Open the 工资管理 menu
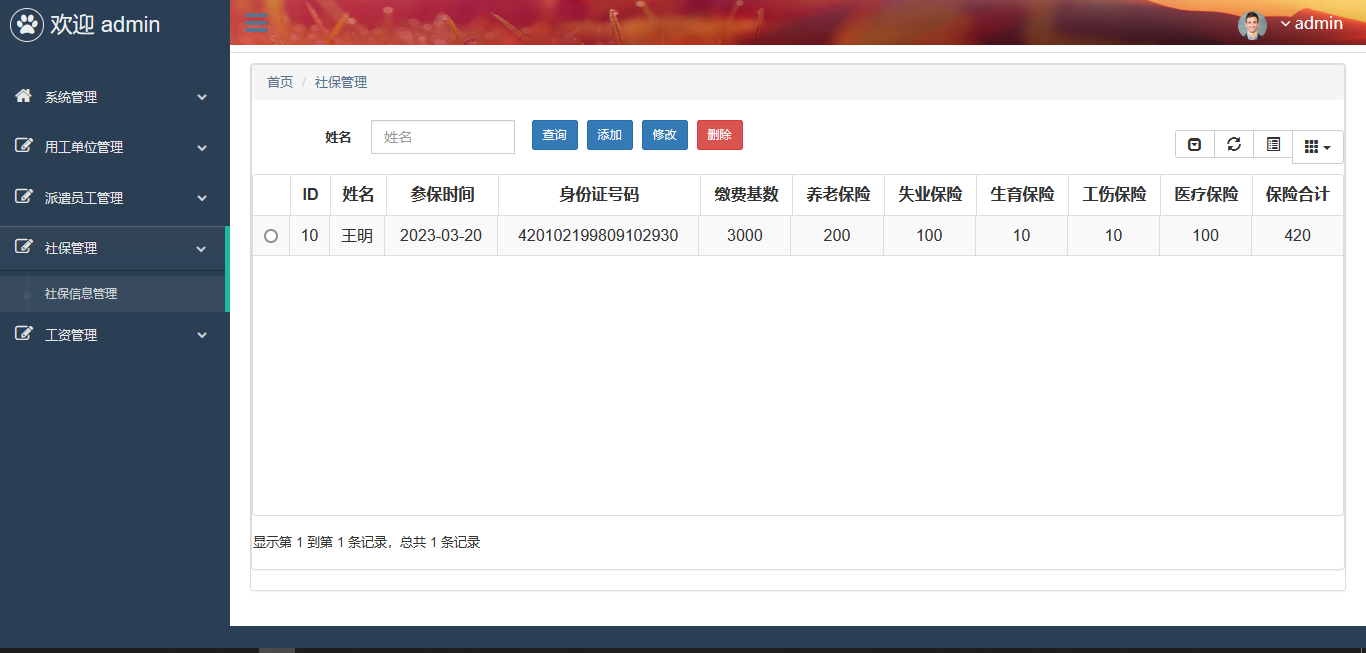 pyautogui.click(x=114, y=335)
